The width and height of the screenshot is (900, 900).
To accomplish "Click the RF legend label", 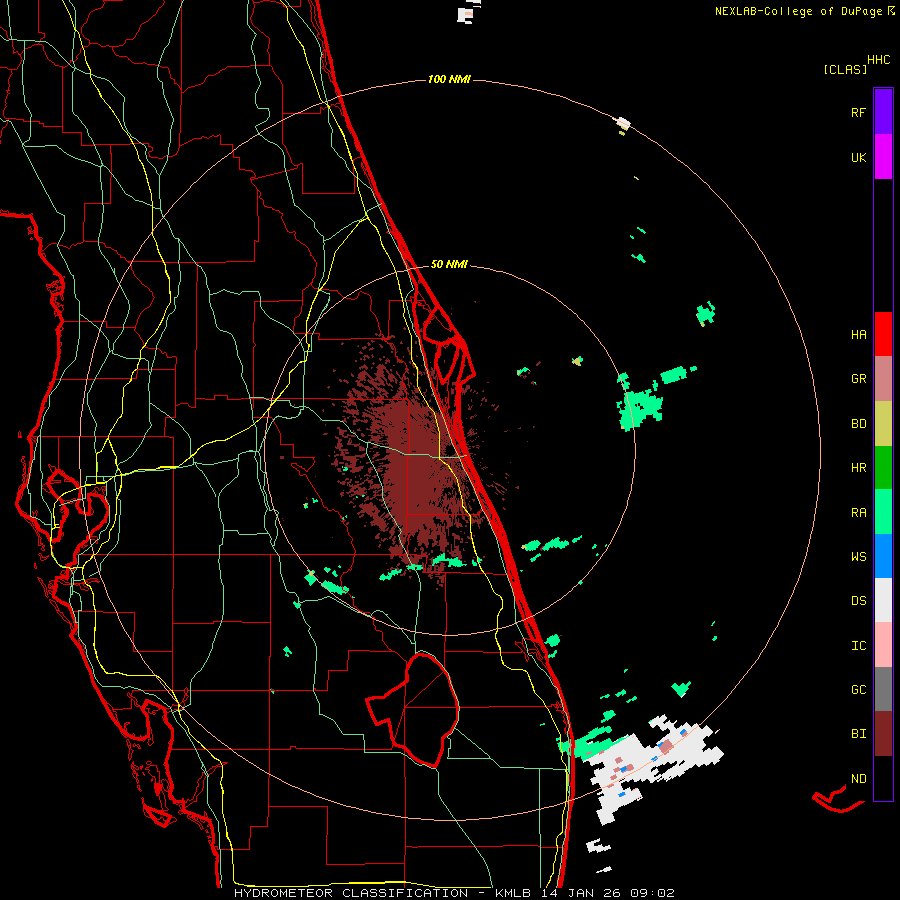I will point(858,112).
